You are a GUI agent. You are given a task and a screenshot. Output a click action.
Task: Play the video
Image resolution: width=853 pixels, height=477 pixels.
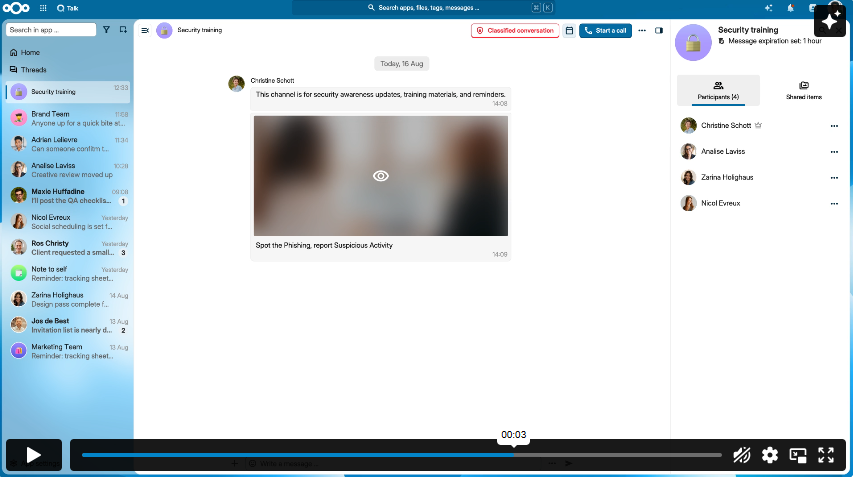click(x=34, y=455)
